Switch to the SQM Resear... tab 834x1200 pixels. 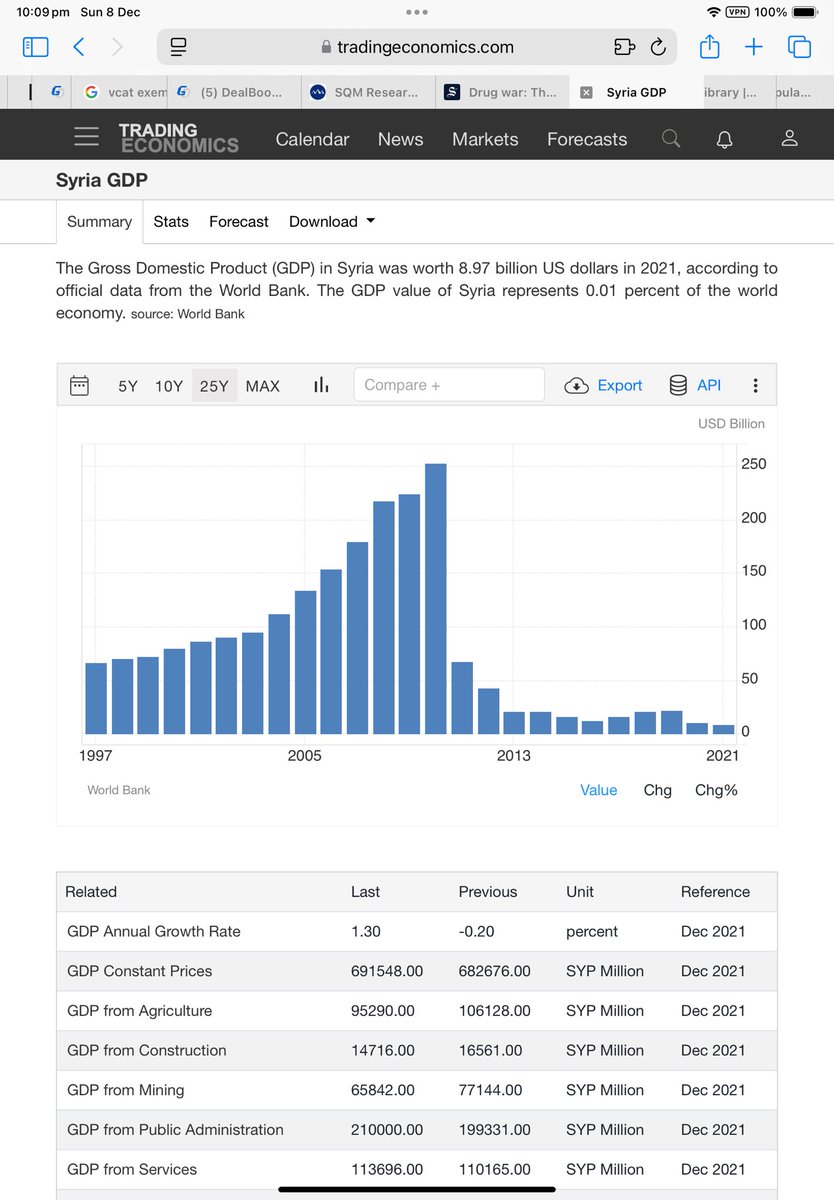(x=366, y=92)
